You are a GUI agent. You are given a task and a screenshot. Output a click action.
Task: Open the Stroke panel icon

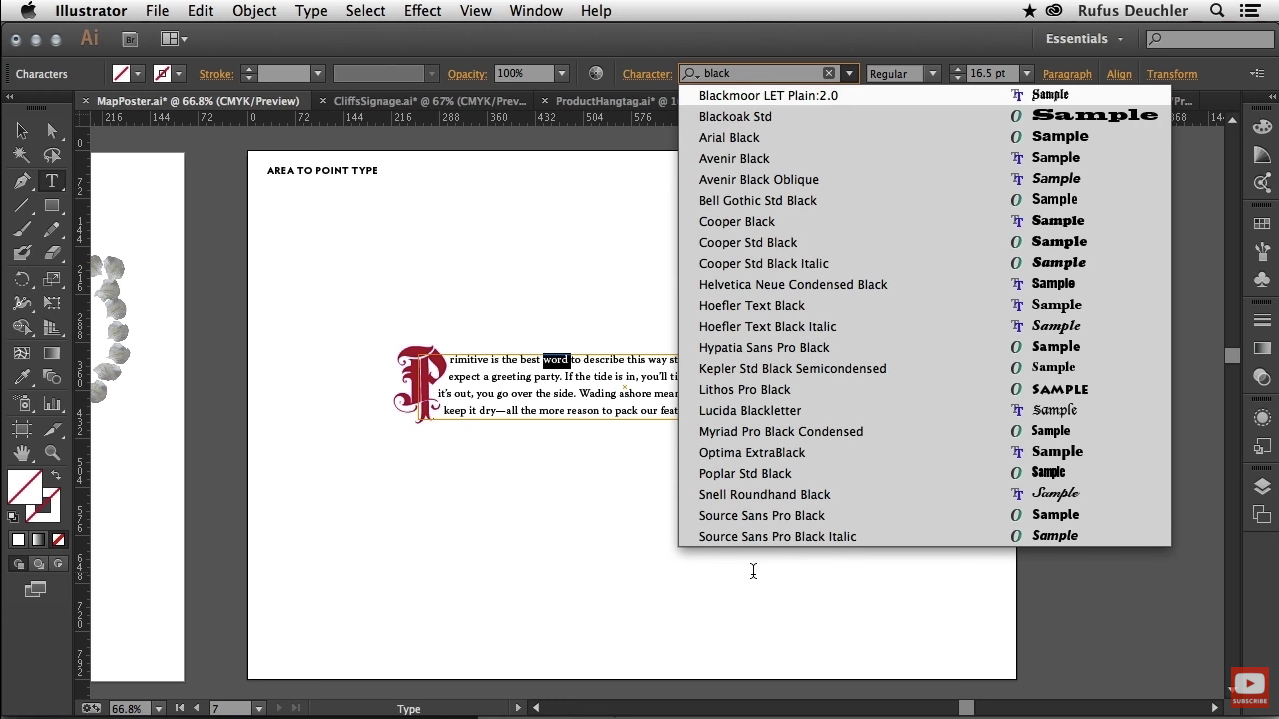(1262, 320)
